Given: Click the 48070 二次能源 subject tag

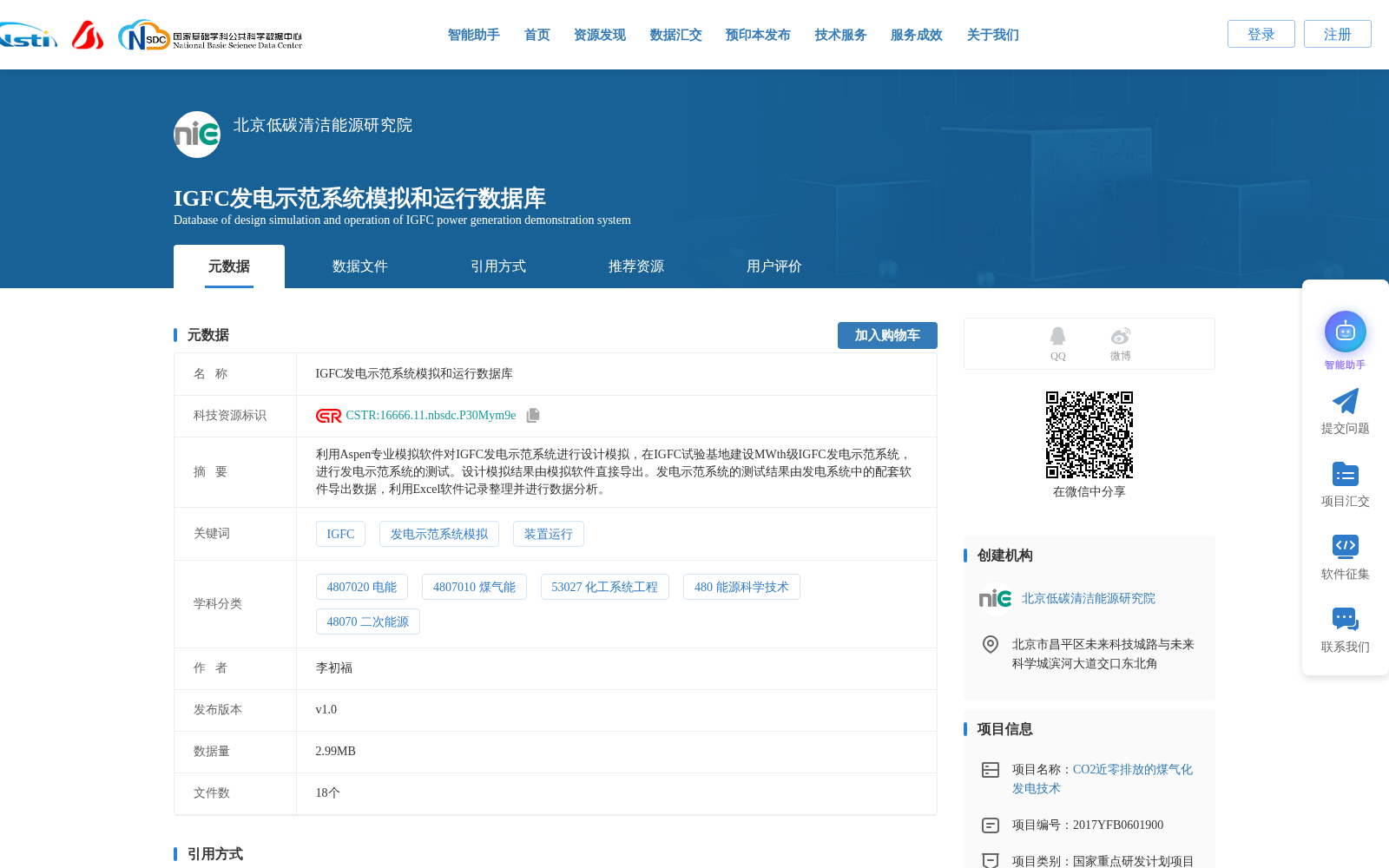Looking at the screenshot, I should click(368, 621).
